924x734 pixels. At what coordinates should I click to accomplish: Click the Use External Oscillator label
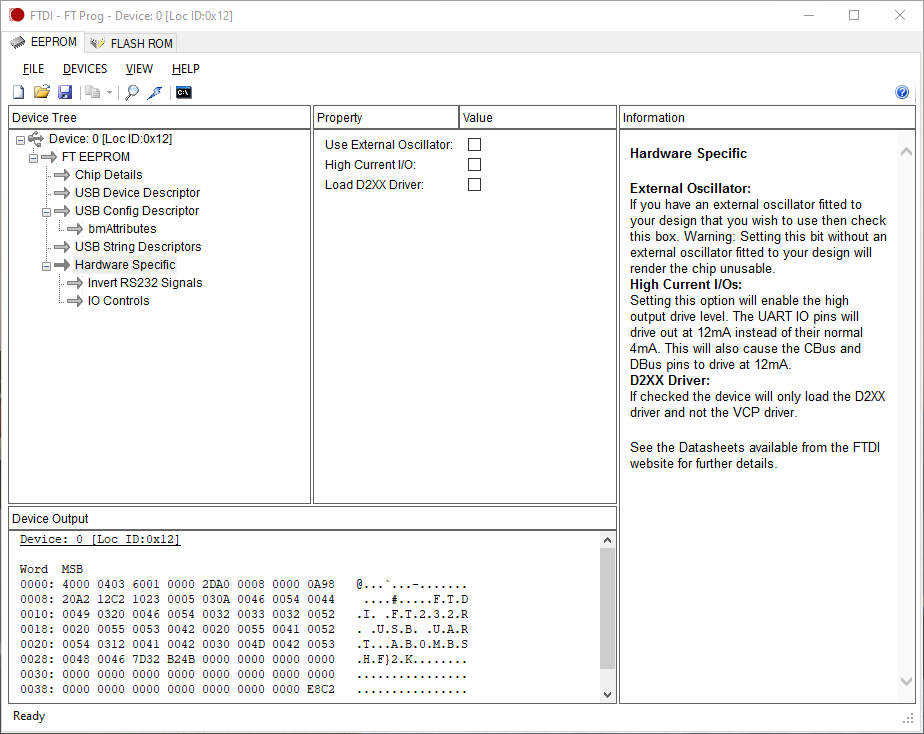click(389, 145)
